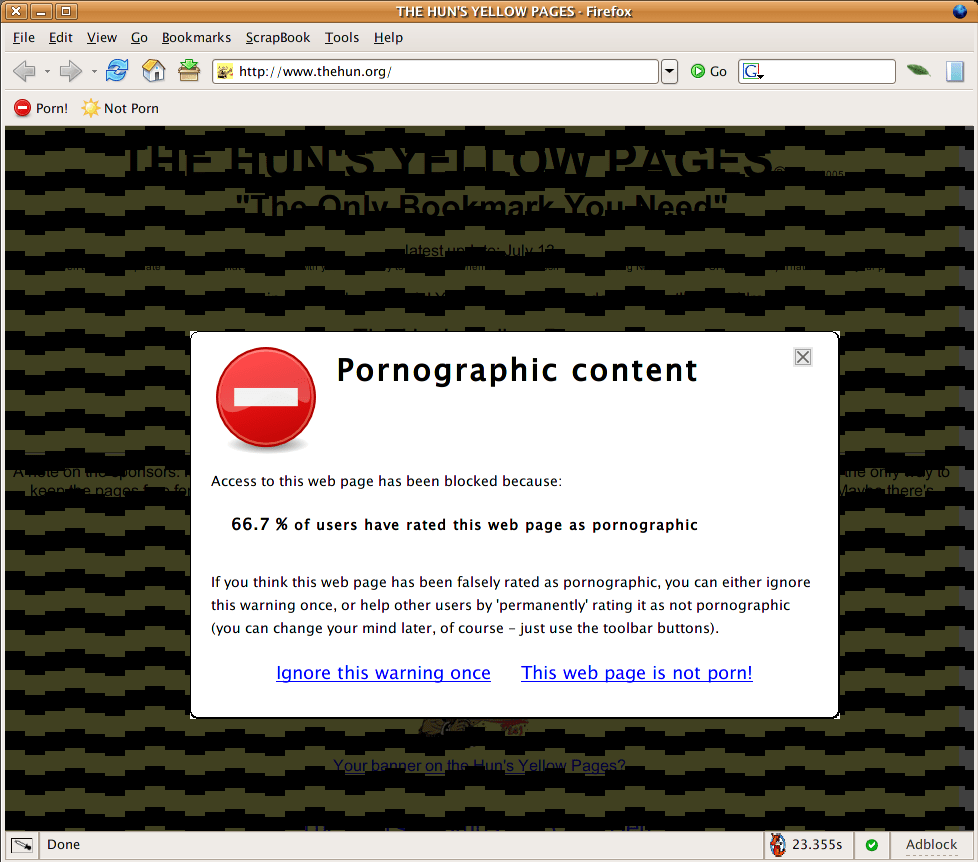Toggle the sidebar panel icon
Image resolution: width=978 pixels, height=862 pixels.
(955, 72)
